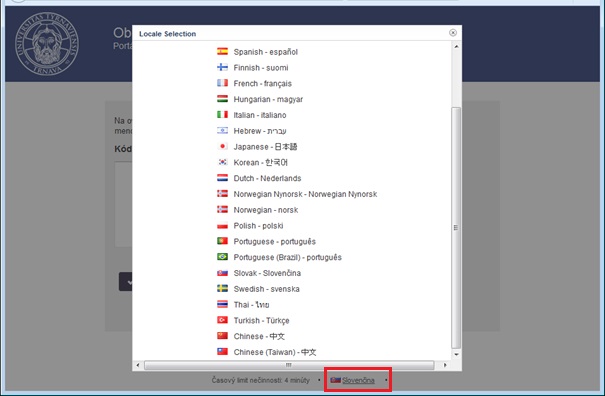Click the horizontal scrollbar right arrow
The image size is (605, 396).
point(445,365)
